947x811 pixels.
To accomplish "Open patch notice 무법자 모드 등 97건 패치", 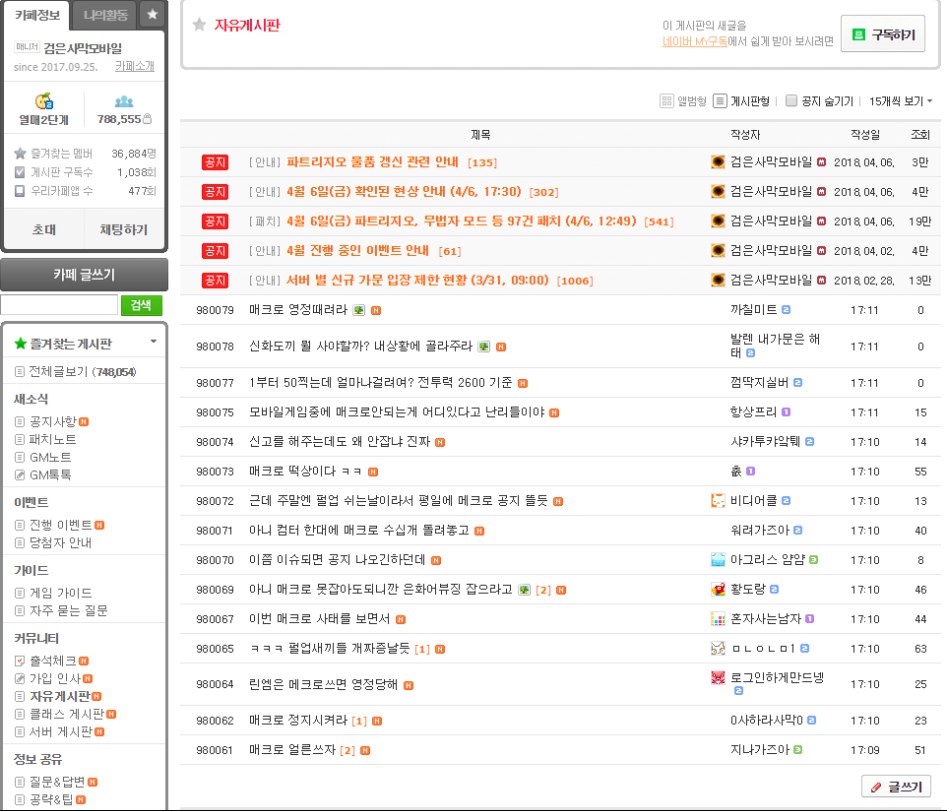I will 461,221.
